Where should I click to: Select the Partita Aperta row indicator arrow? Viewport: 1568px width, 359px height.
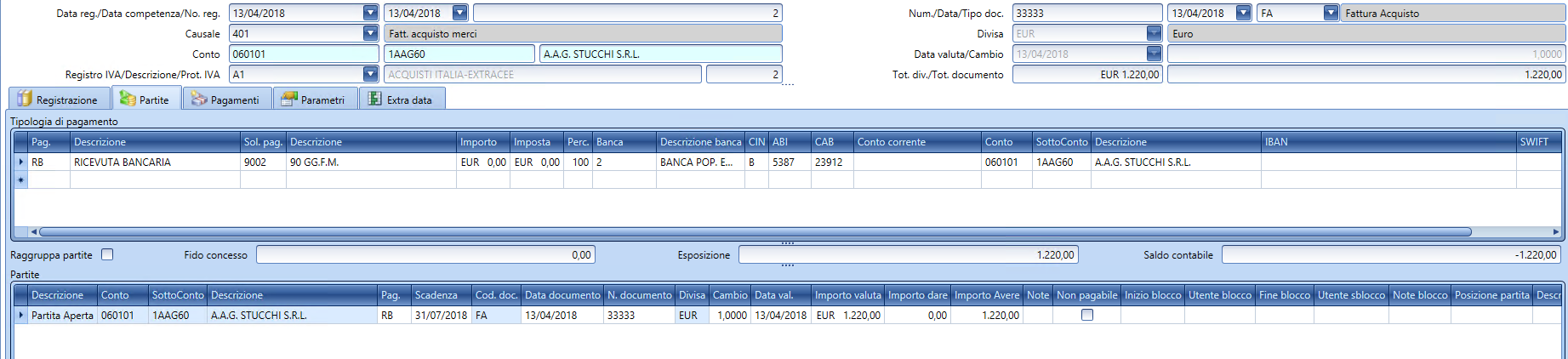tap(21, 315)
